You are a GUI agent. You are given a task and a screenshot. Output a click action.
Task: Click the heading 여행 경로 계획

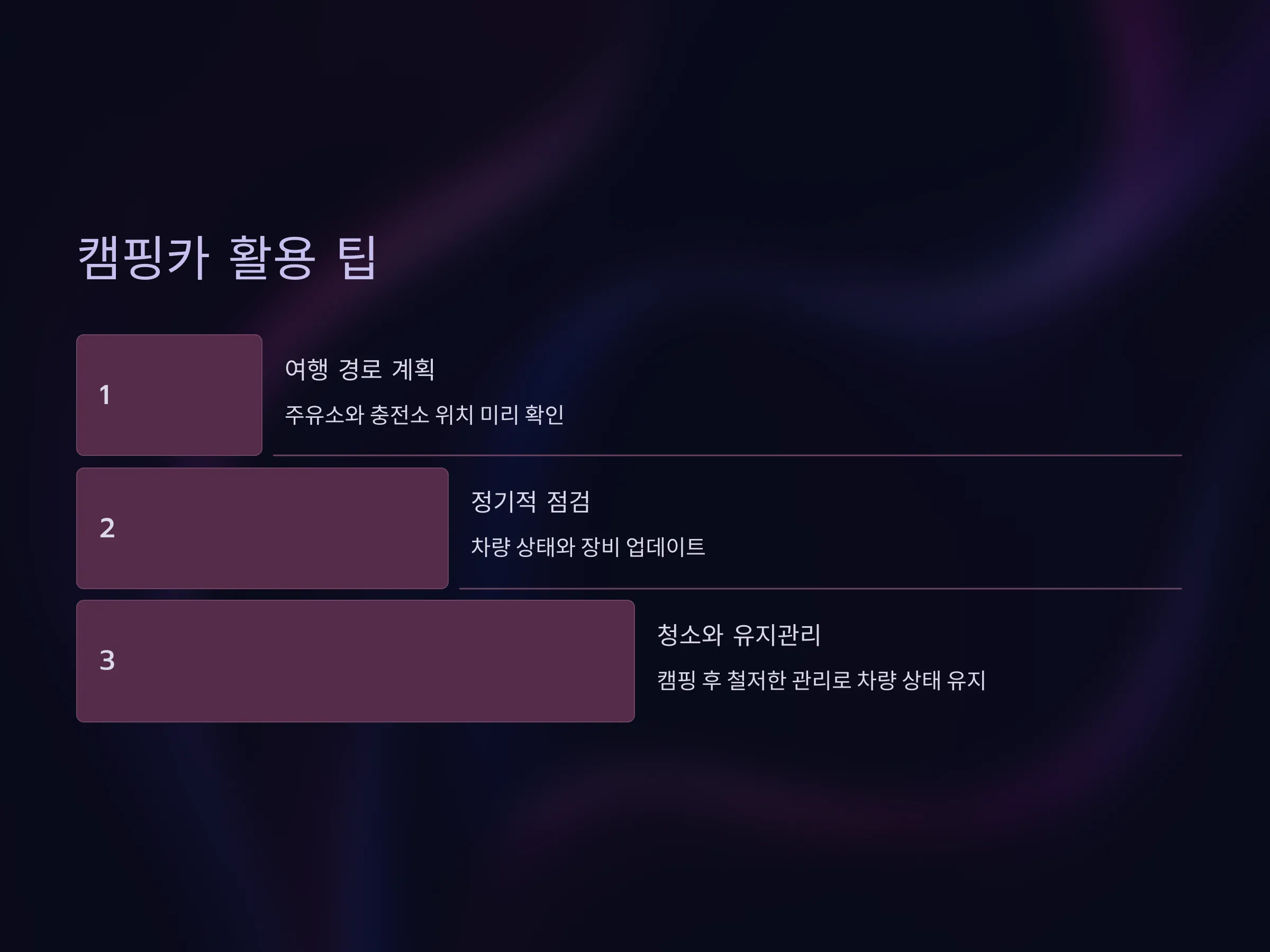360,369
